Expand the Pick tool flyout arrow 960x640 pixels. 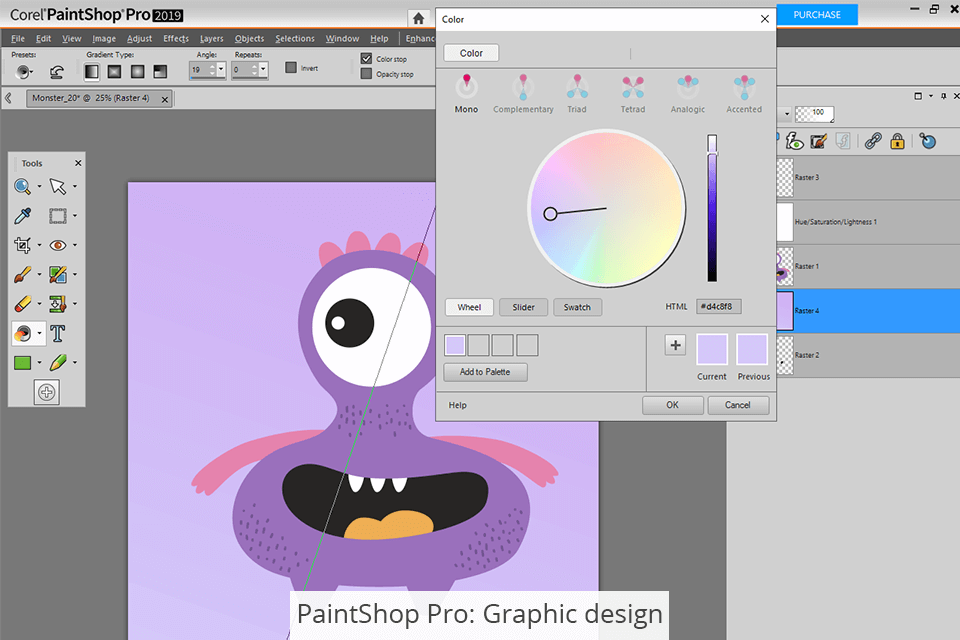coord(75,186)
